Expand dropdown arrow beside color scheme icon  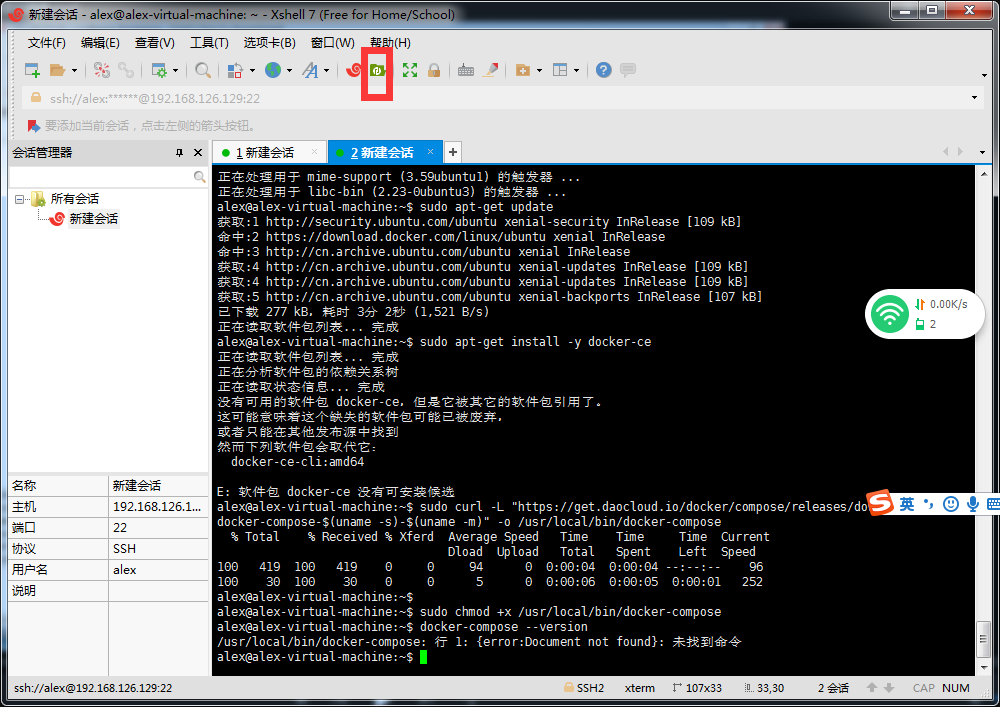(252, 71)
